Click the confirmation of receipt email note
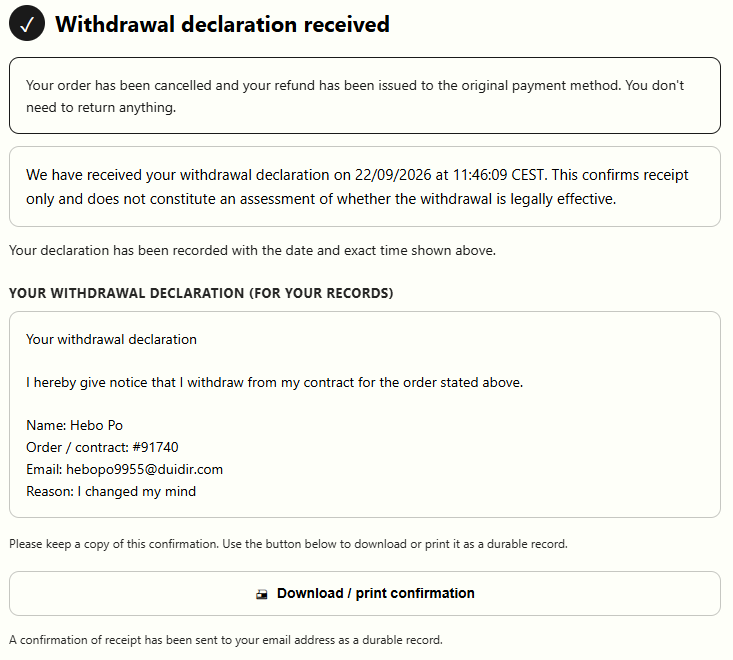733x660 pixels. coord(226,640)
